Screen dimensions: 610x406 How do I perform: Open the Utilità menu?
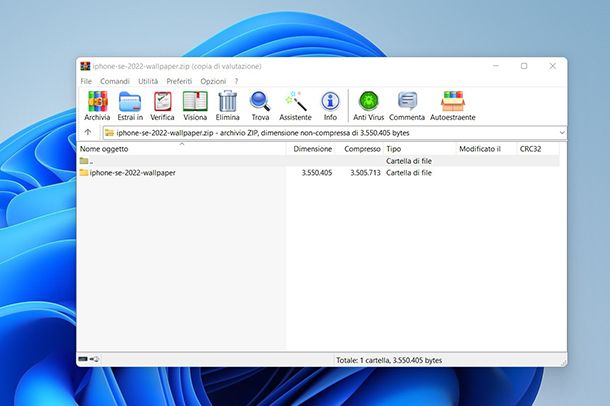tap(148, 81)
